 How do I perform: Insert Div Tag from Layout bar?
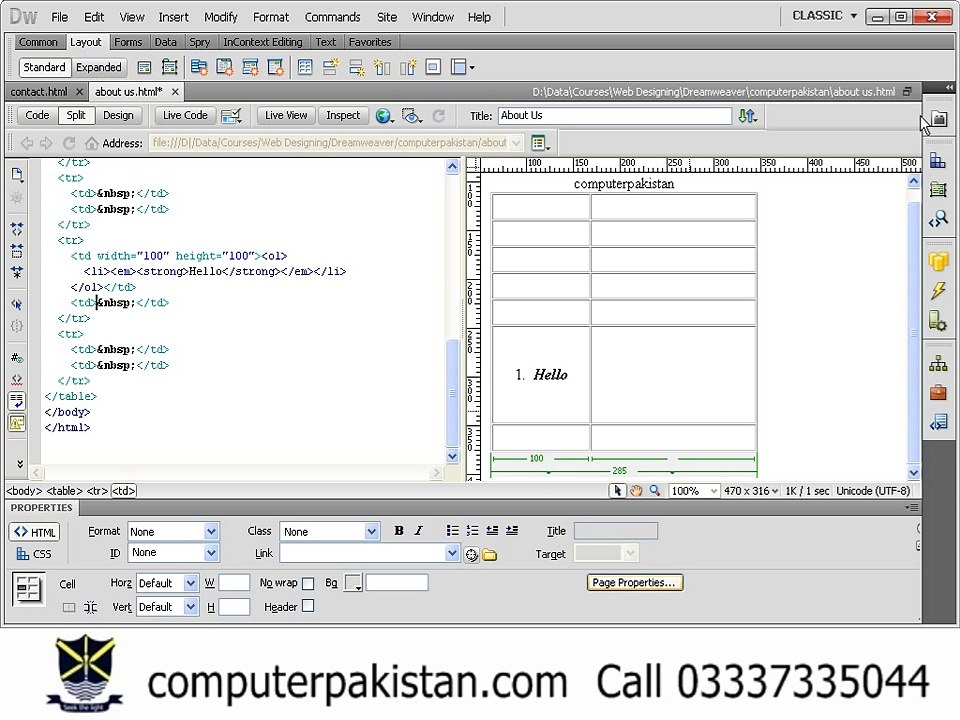click(144, 67)
